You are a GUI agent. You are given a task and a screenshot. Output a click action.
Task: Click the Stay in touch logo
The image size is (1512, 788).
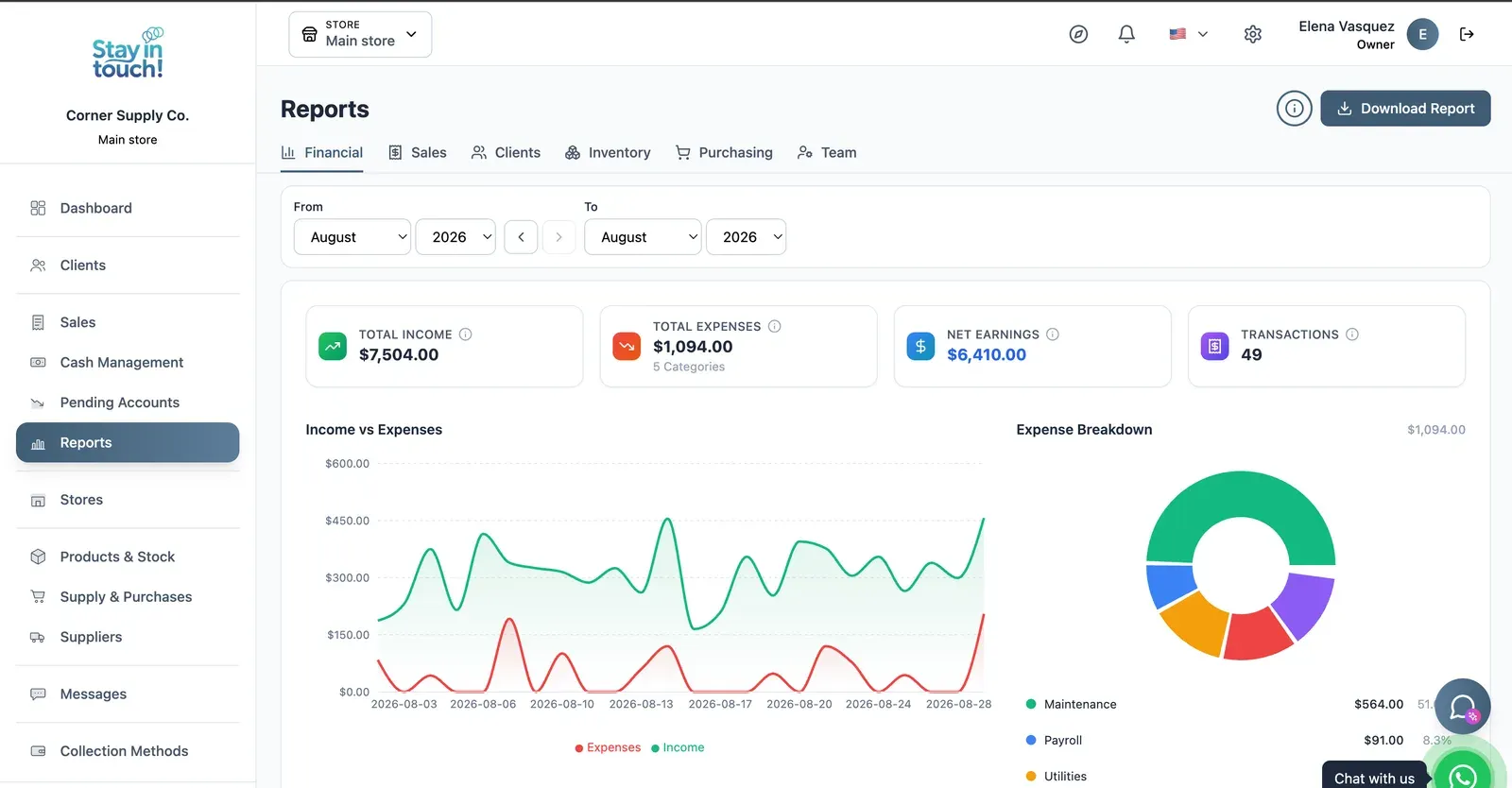tap(128, 54)
